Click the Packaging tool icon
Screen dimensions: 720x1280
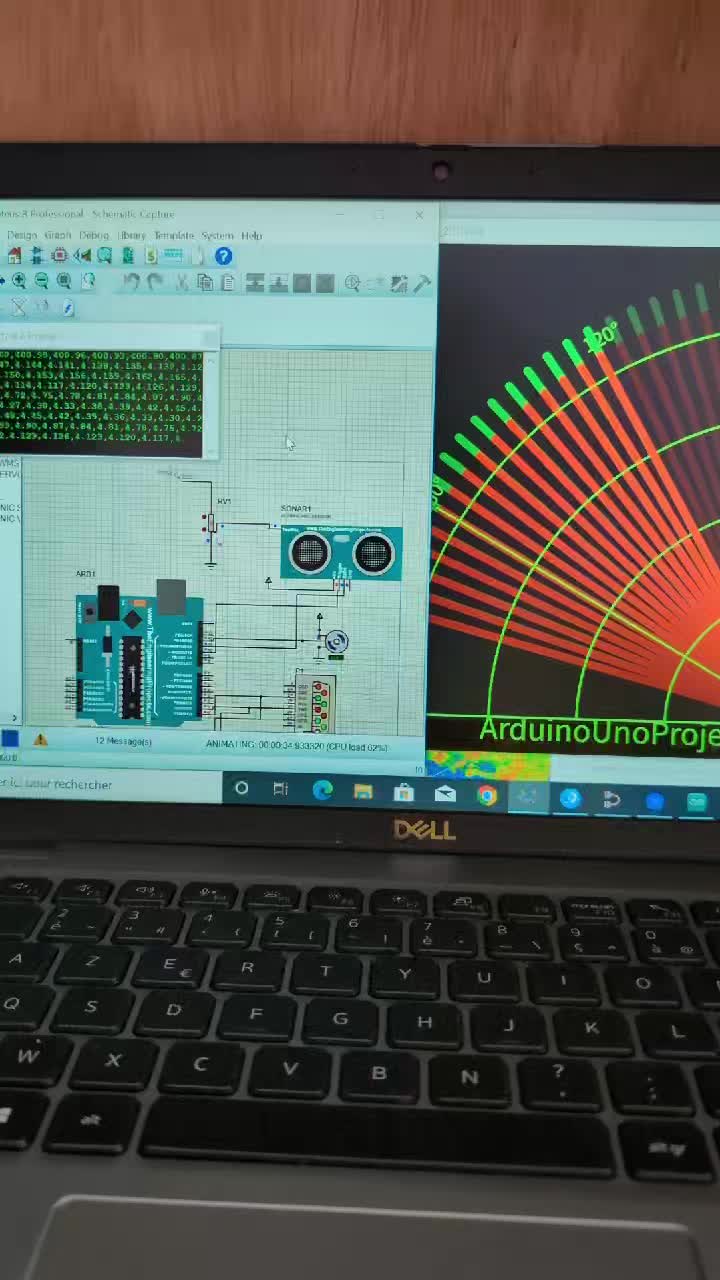[400, 283]
